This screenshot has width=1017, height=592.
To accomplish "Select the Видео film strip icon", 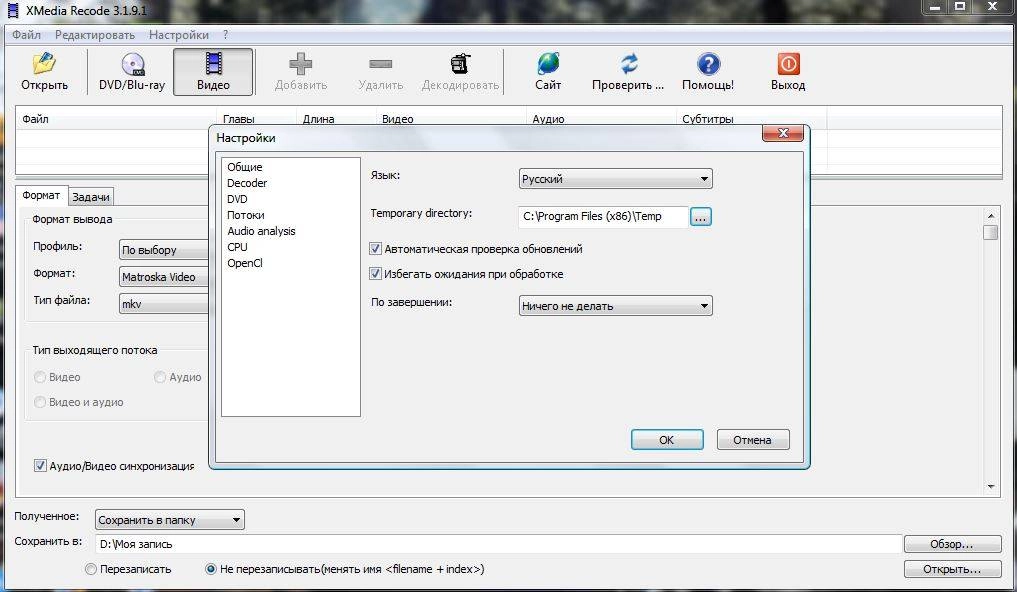I will pos(213,64).
